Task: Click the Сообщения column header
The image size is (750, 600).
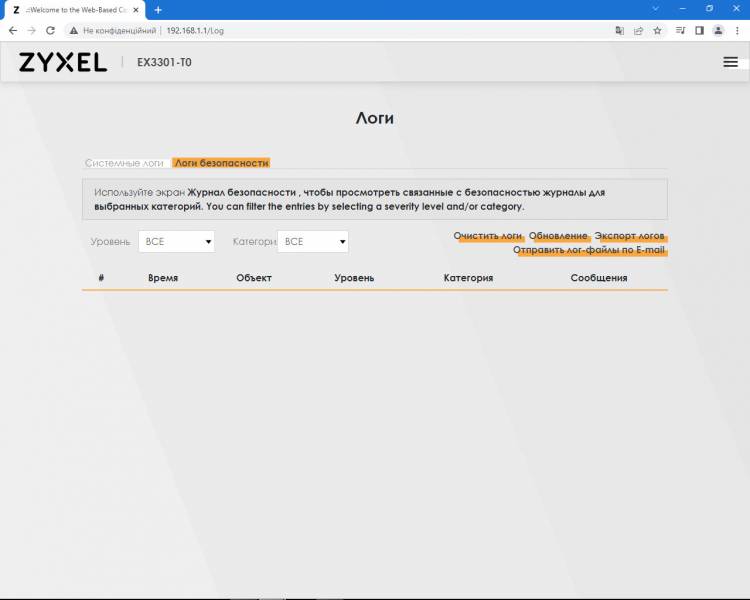Action: click(599, 278)
